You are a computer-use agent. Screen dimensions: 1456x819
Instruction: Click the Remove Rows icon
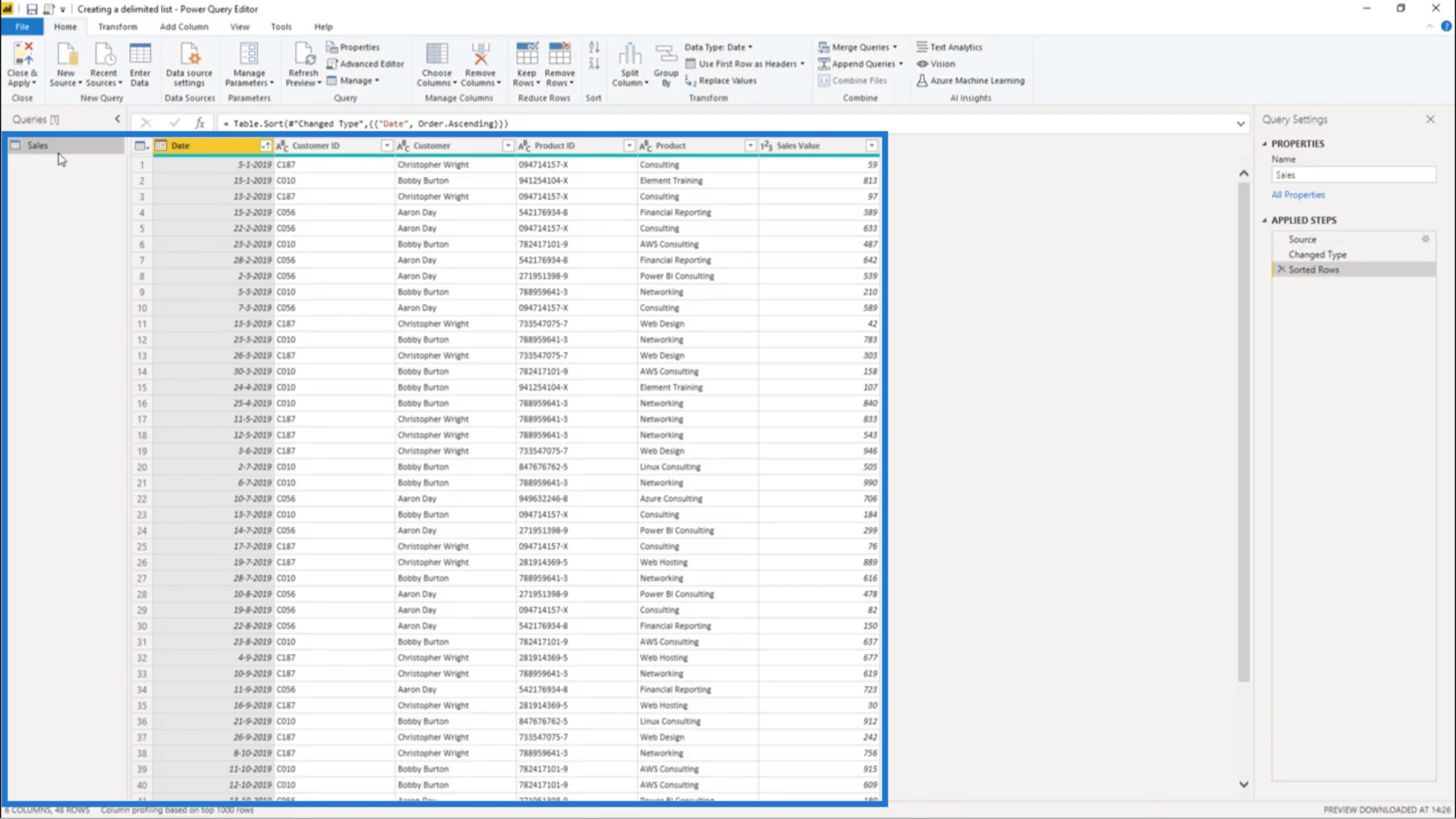[560, 55]
